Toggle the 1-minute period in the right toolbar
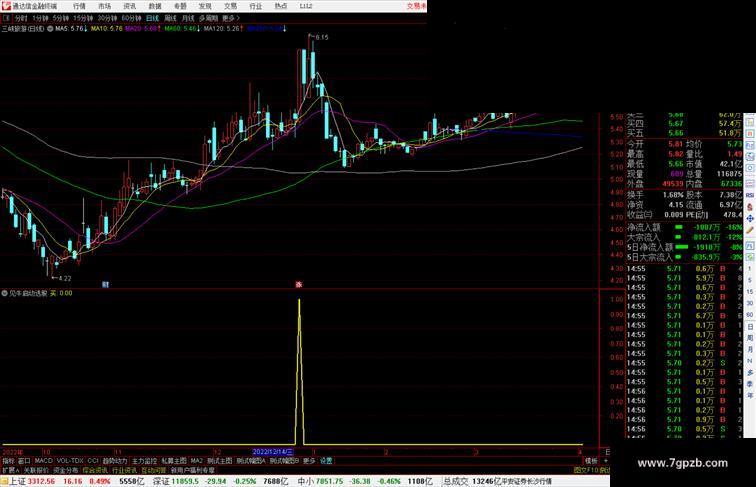756x487 pixels. [750, 269]
